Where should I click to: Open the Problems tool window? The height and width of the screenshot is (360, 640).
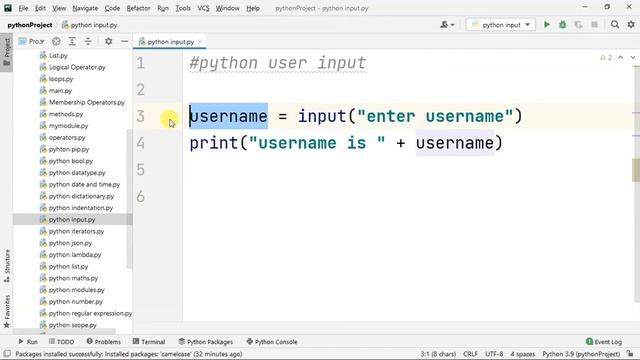click(x=104, y=342)
